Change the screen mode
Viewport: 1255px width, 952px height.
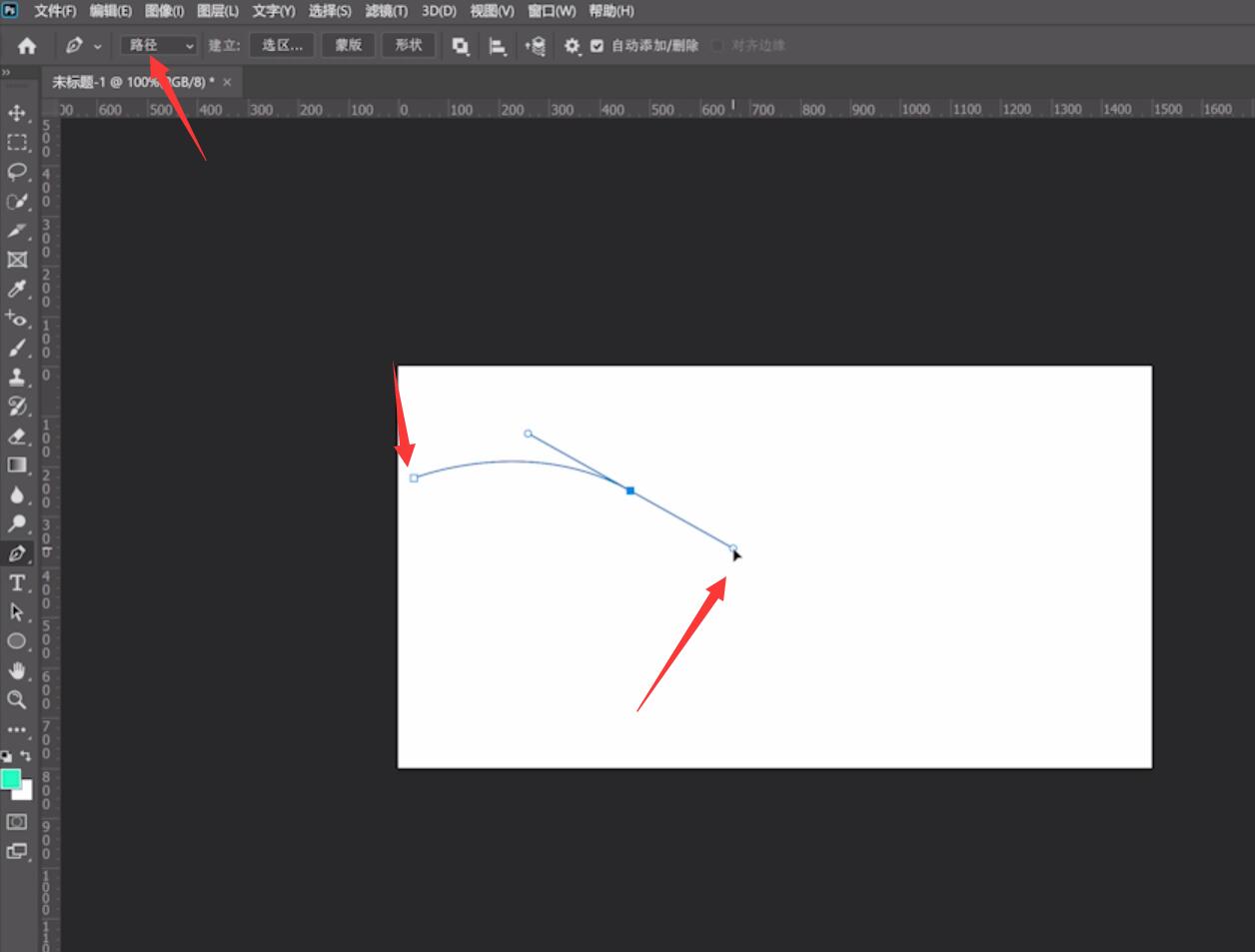point(17,851)
